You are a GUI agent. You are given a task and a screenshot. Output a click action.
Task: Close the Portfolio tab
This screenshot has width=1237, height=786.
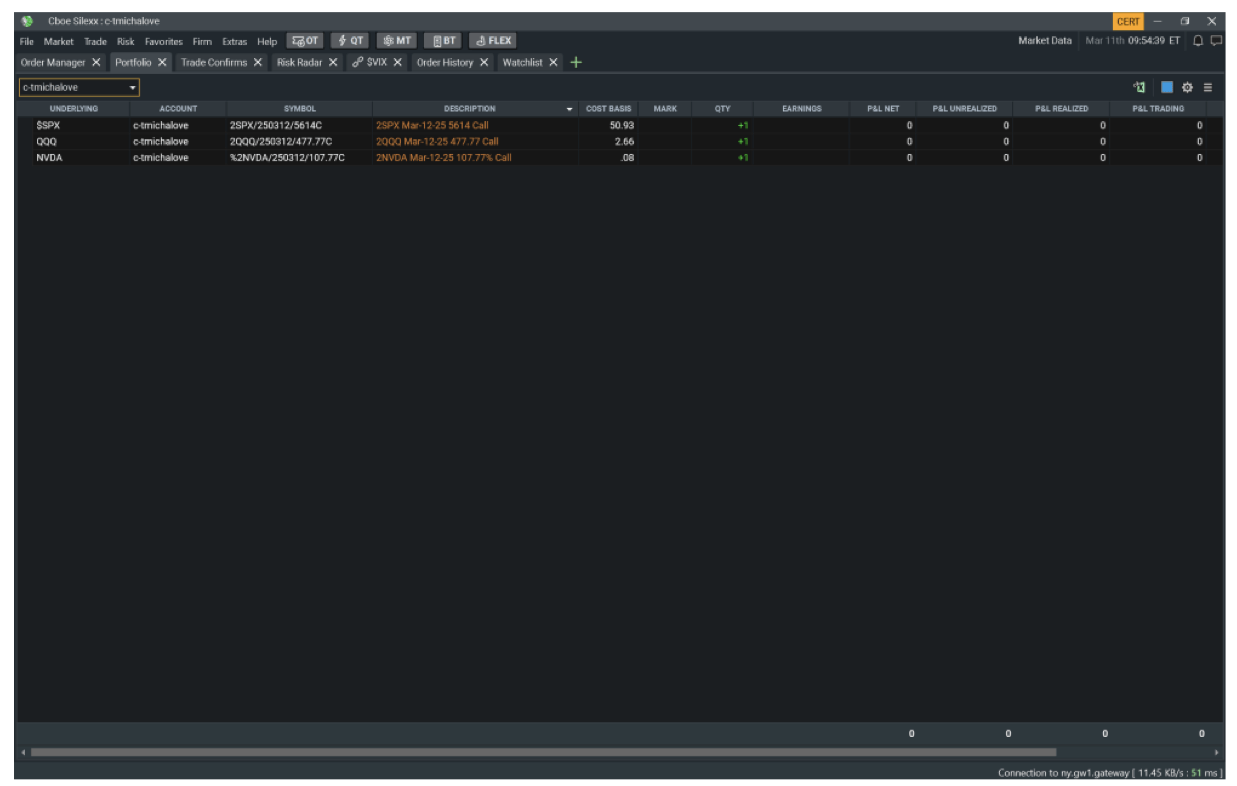162,62
